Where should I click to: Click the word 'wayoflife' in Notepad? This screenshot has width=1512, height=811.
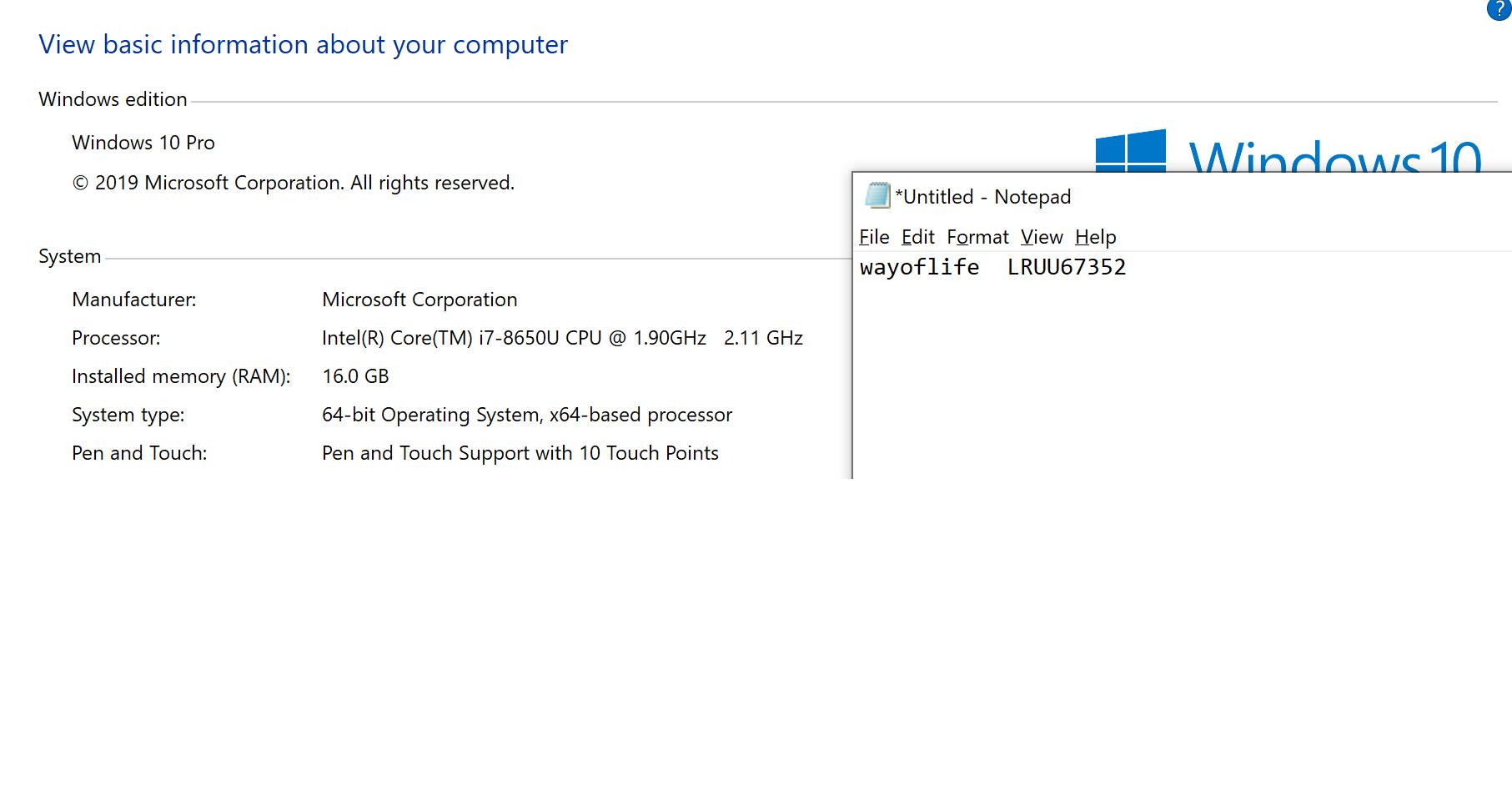[x=919, y=267]
